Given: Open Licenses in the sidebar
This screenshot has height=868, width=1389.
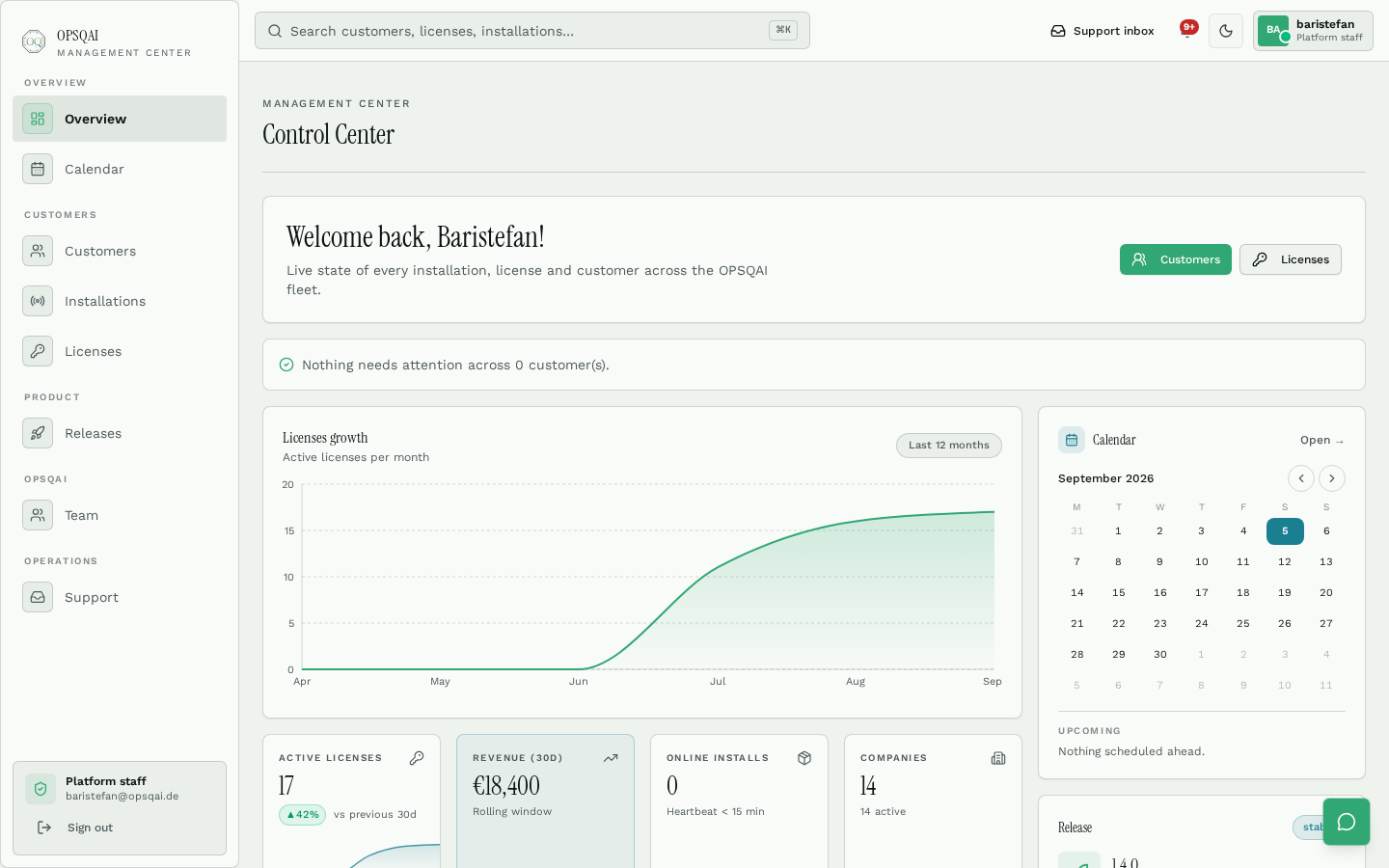Looking at the screenshot, I should pos(120,351).
